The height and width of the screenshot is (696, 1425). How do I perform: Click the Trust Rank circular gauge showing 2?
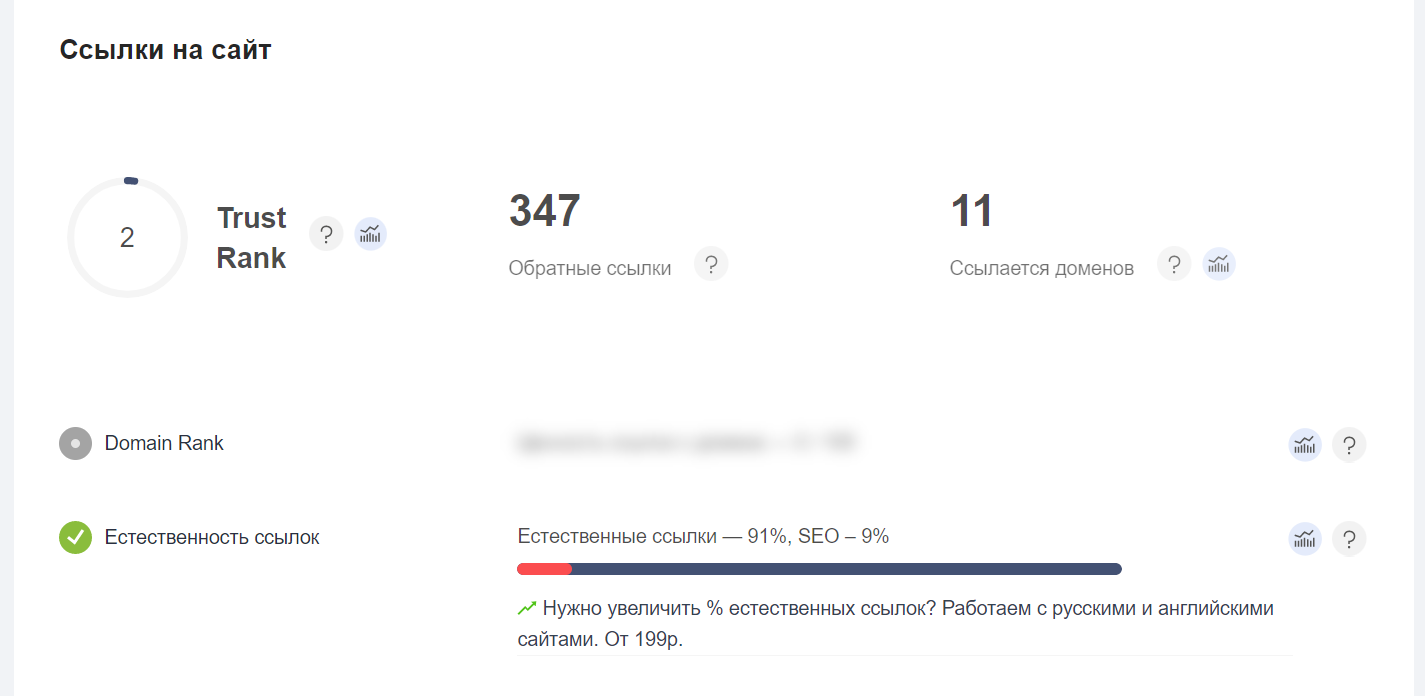click(x=127, y=237)
